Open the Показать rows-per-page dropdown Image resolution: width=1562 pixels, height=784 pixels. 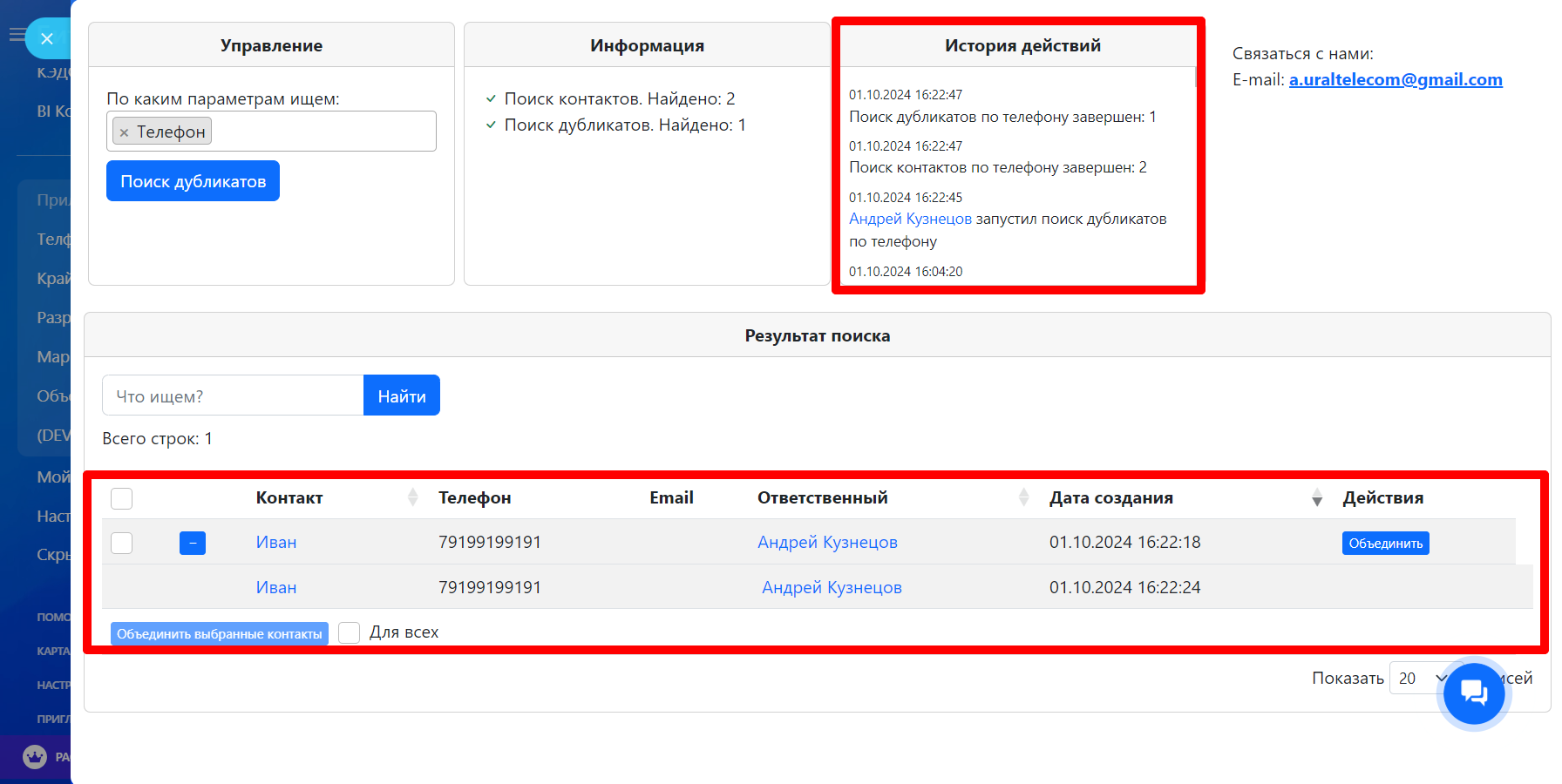pyautogui.click(x=1422, y=679)
